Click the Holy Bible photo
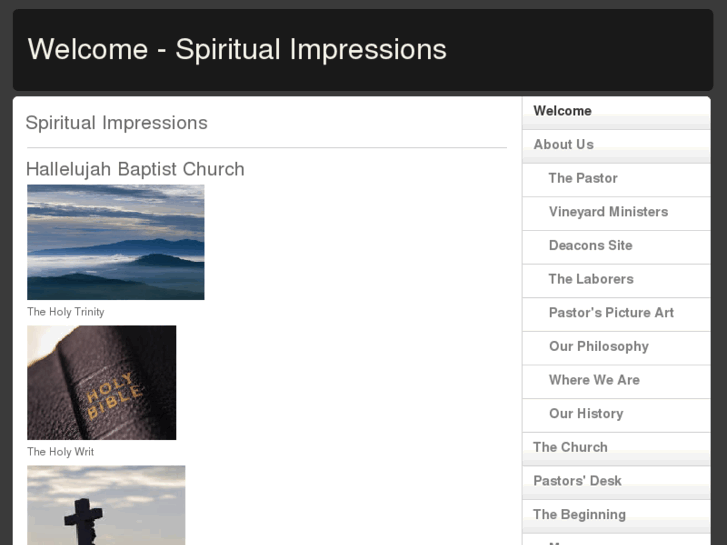The image size is (727, 545). (102, 382)
